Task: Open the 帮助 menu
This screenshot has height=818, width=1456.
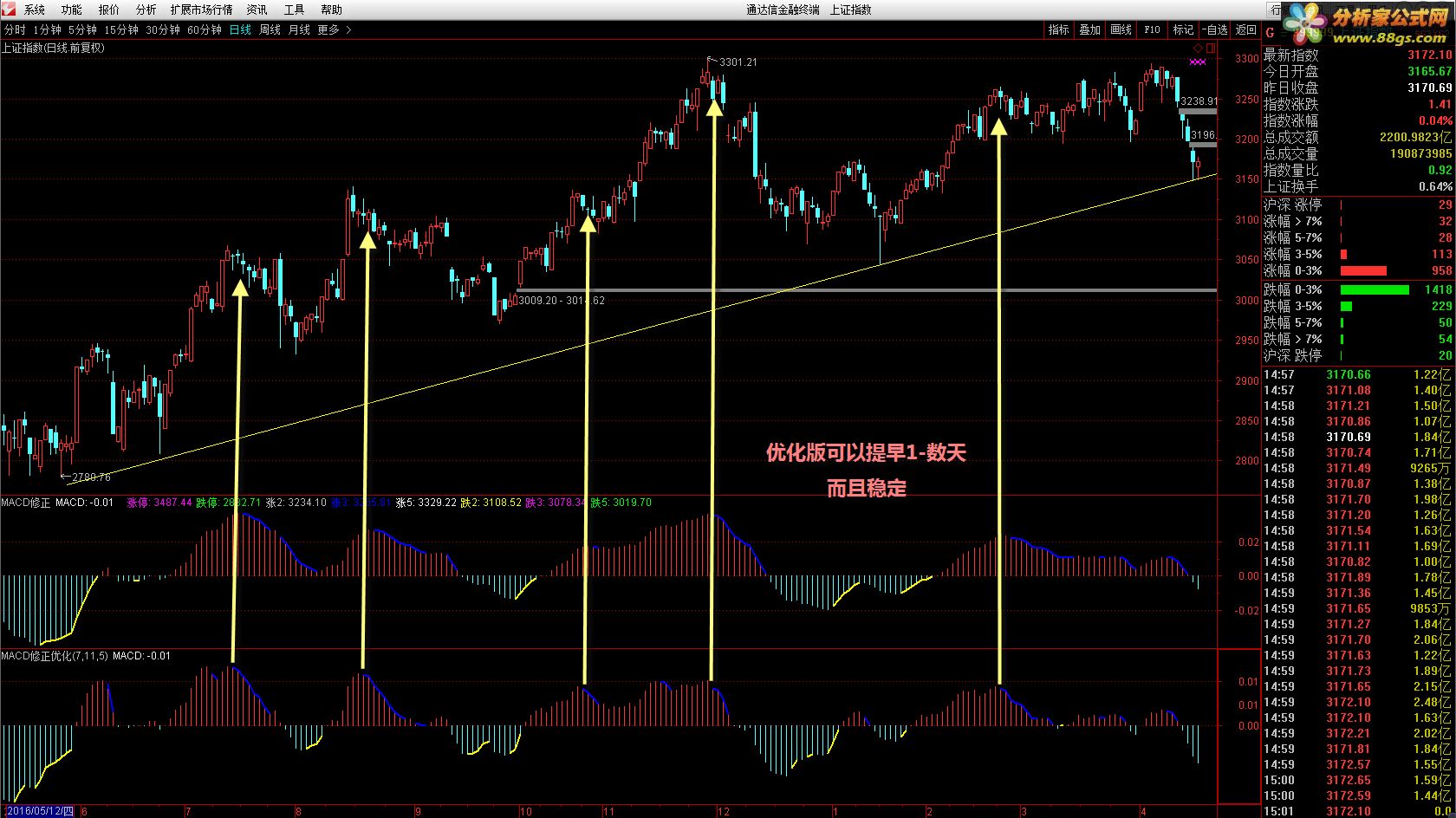Action: (331, 10)
